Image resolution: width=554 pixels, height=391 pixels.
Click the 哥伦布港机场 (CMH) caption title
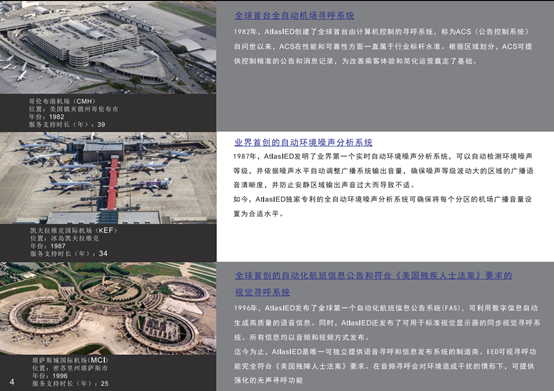[62, 101]
